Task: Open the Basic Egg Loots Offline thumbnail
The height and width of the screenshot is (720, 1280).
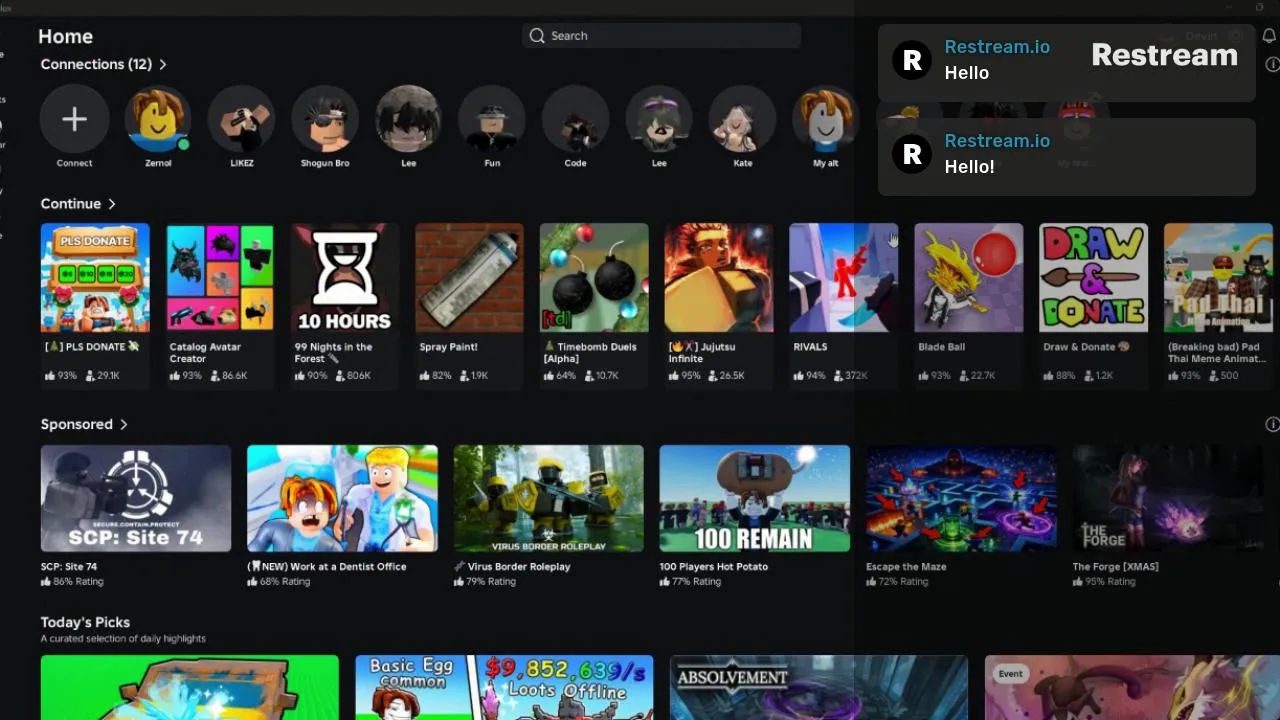Action: pos(504,688)
